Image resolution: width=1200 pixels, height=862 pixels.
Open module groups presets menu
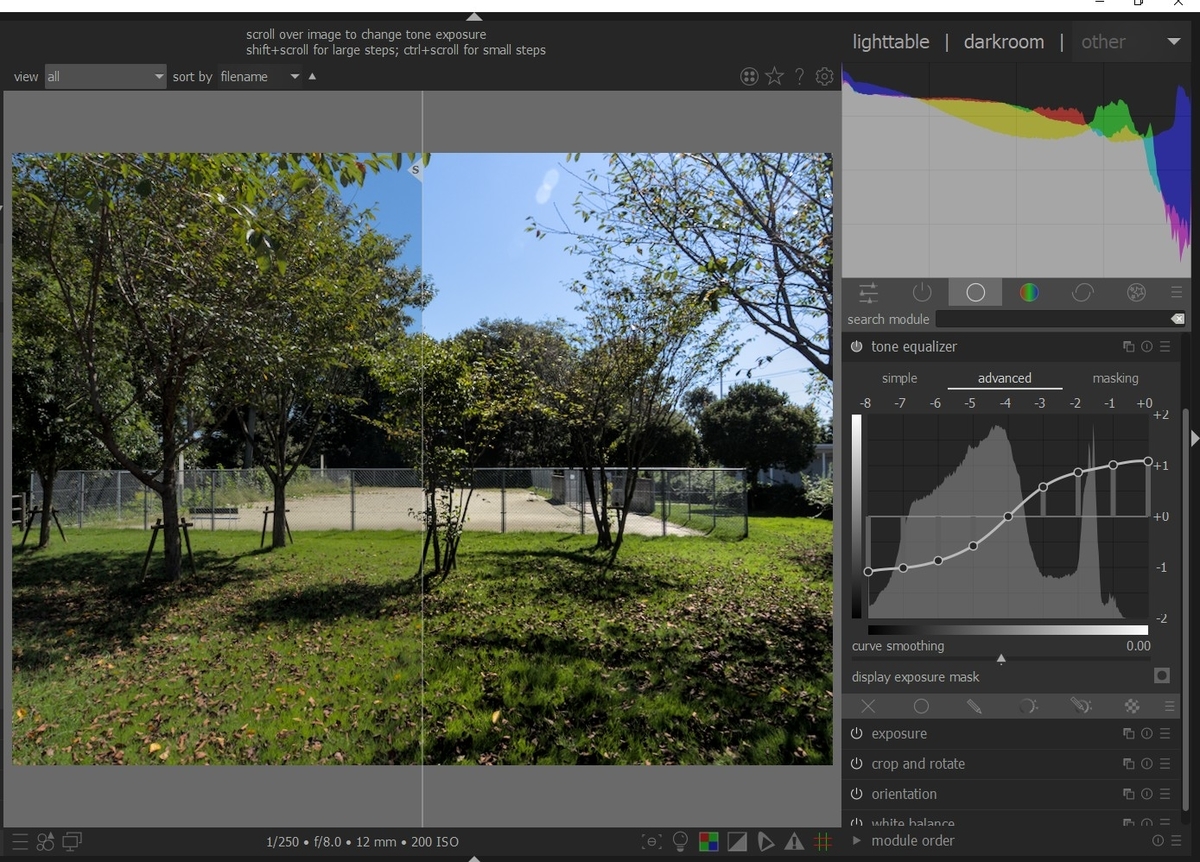(1176, 293)
